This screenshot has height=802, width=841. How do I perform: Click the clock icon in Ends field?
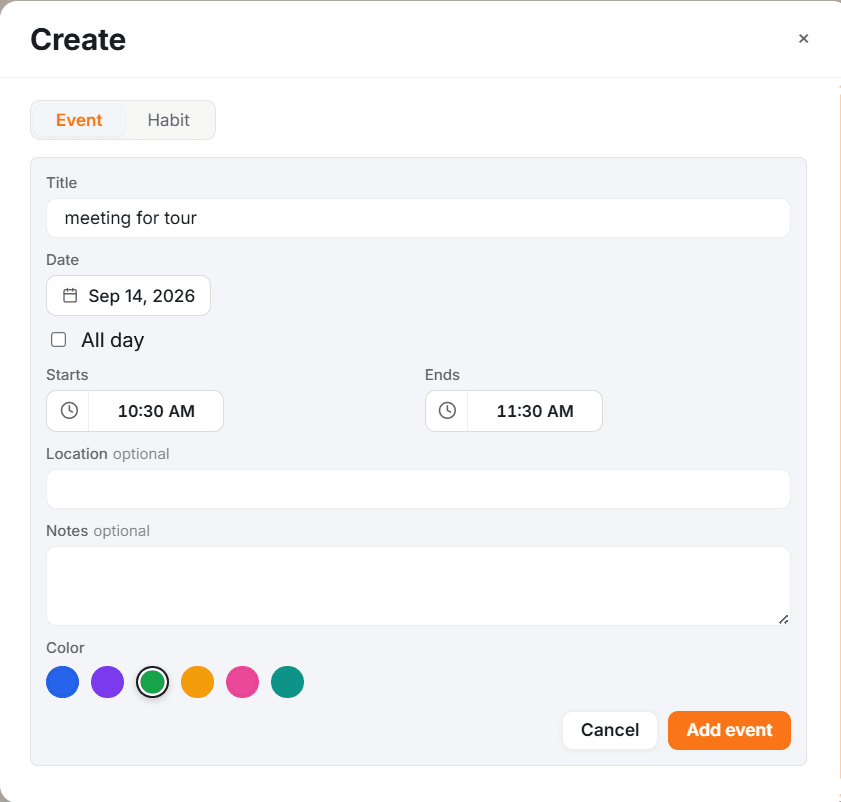(x=447, y=411)
